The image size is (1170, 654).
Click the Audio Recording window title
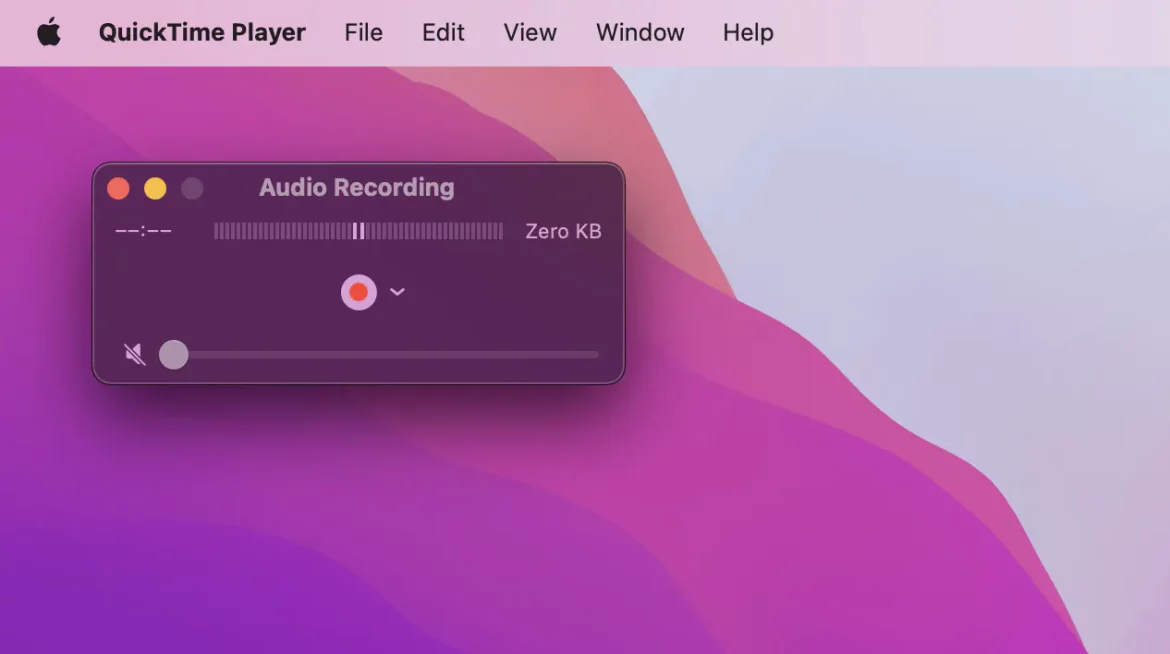coord(357,187)
